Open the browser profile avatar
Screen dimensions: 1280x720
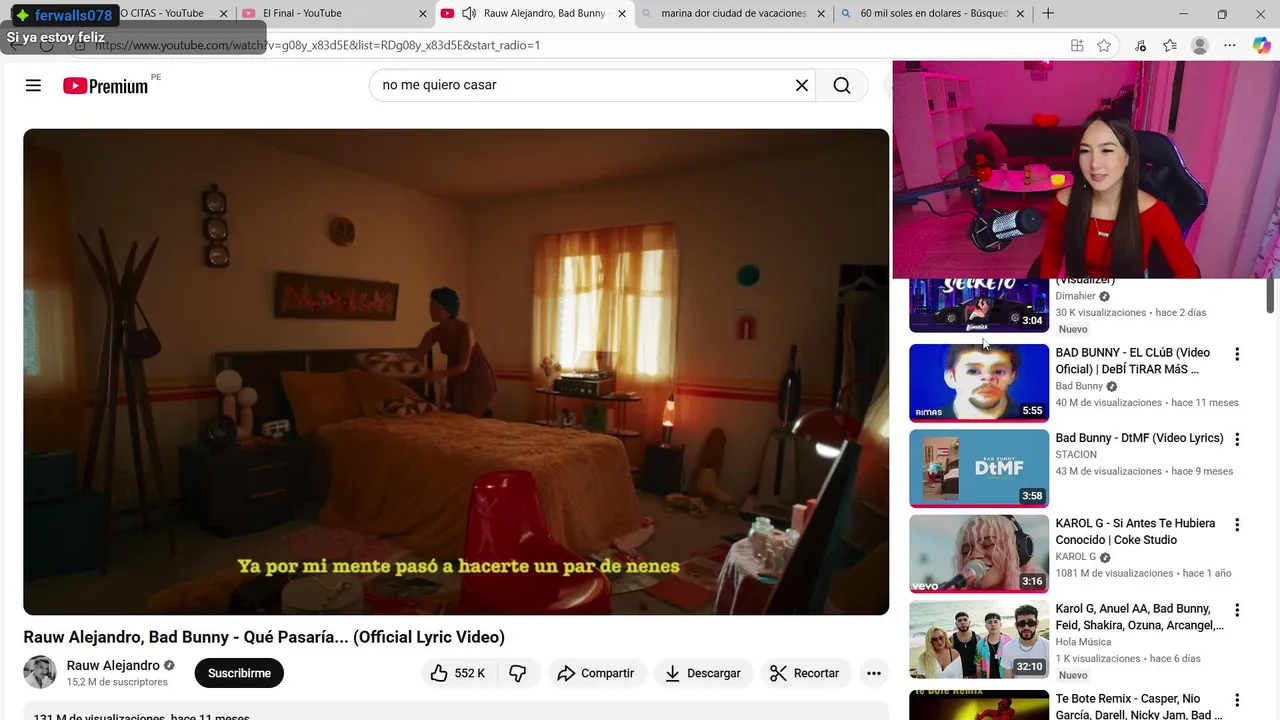pos(1200,45)
